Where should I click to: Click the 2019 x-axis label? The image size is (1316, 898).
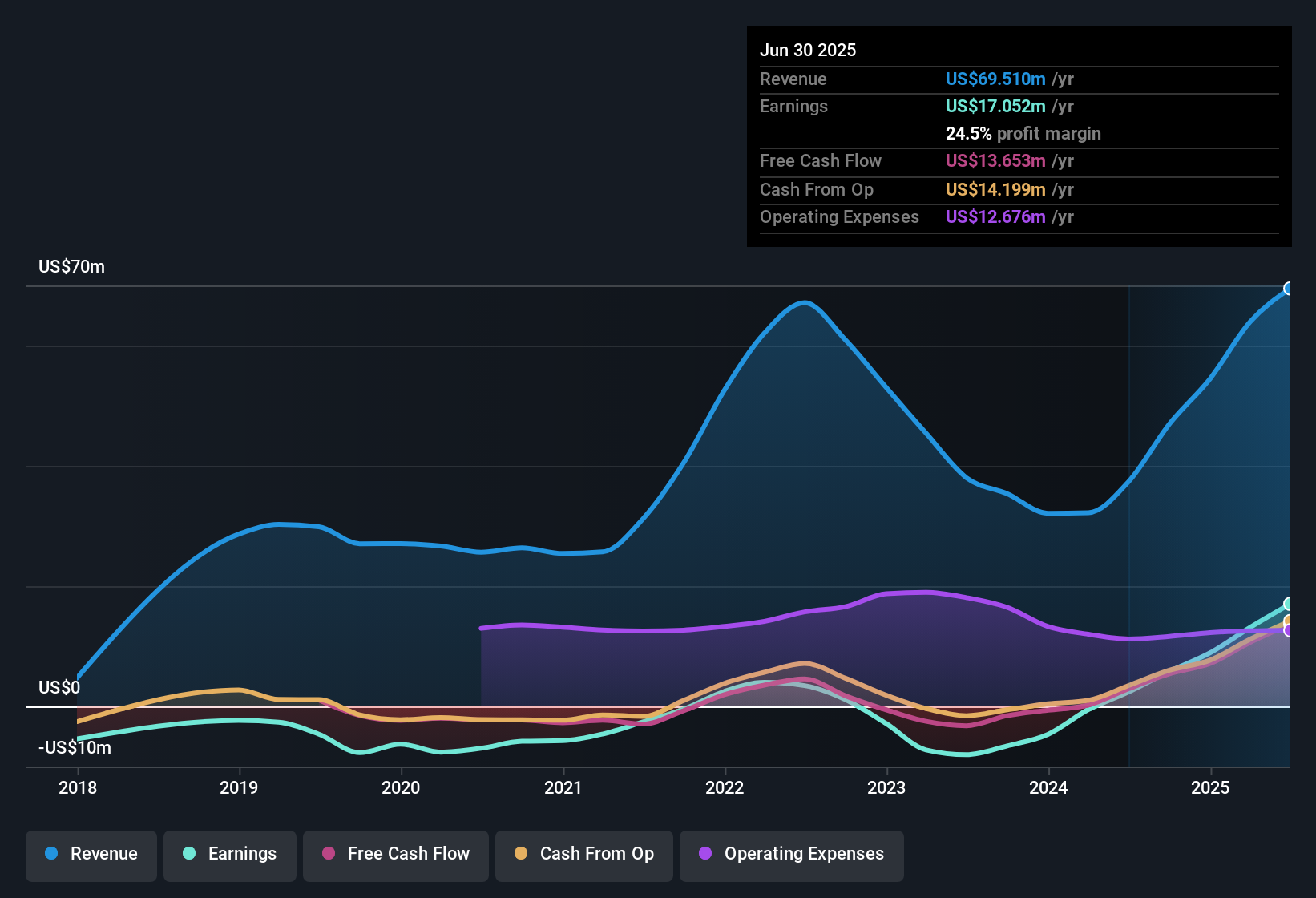coord(239,788)
